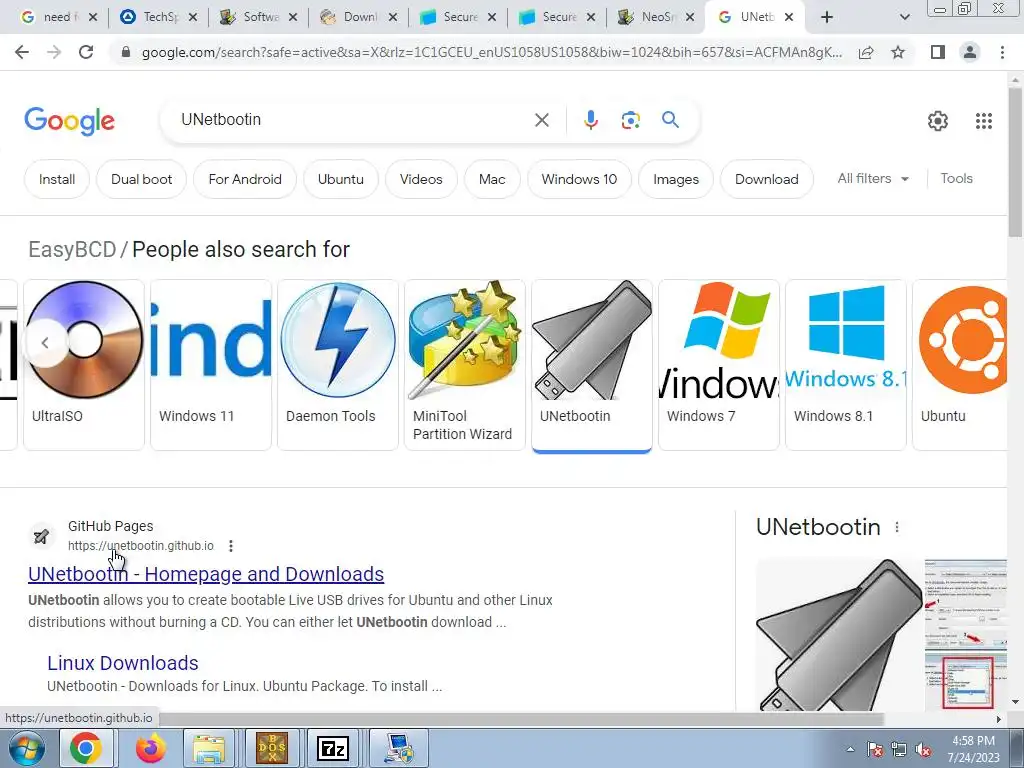Bookmark this page with the star icon
Screen dimensions: 1024x768
pos(898,52)
